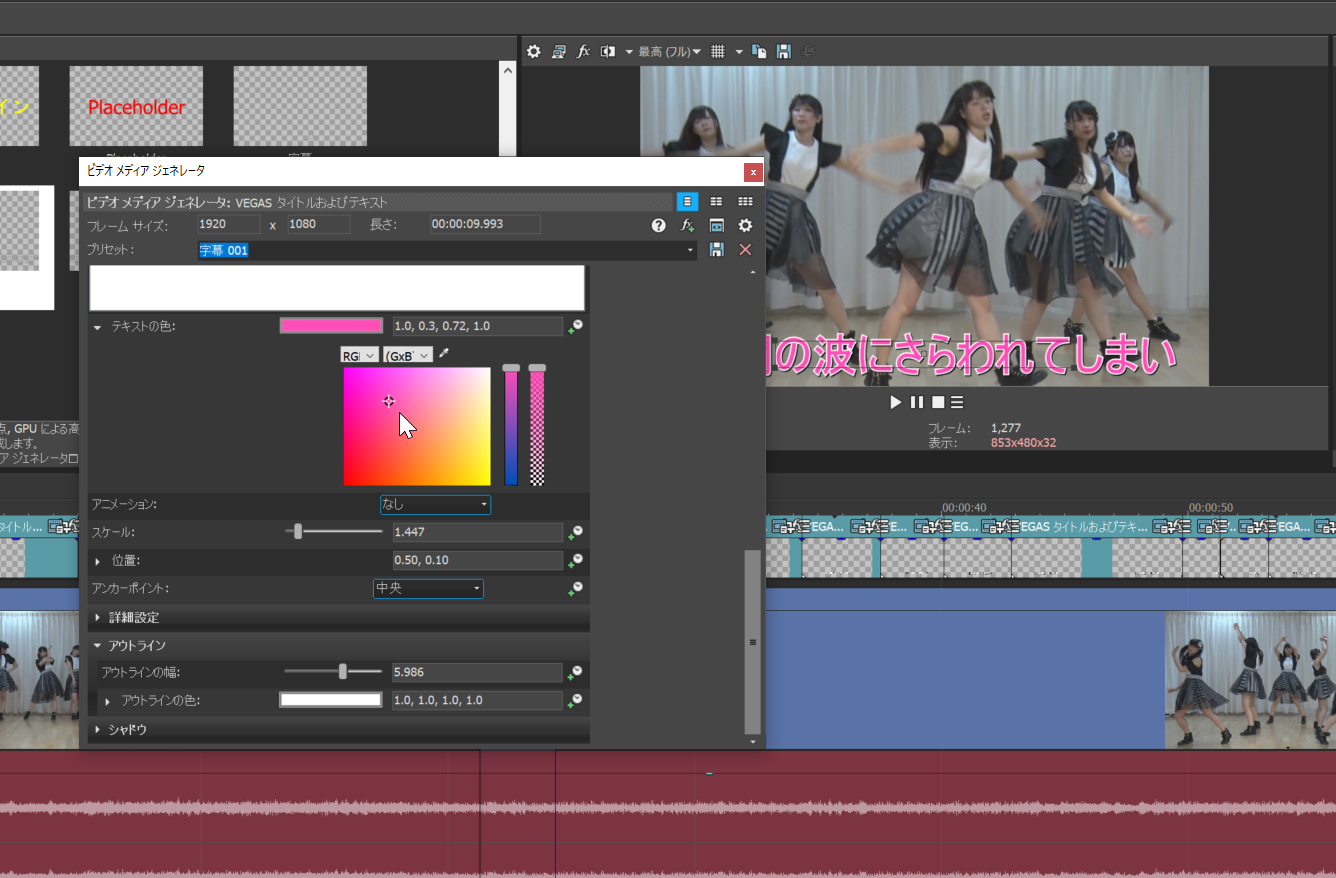Select the eyedropper color picker tool
This screenshot has width=1336, height=878.
coord(445,354)
